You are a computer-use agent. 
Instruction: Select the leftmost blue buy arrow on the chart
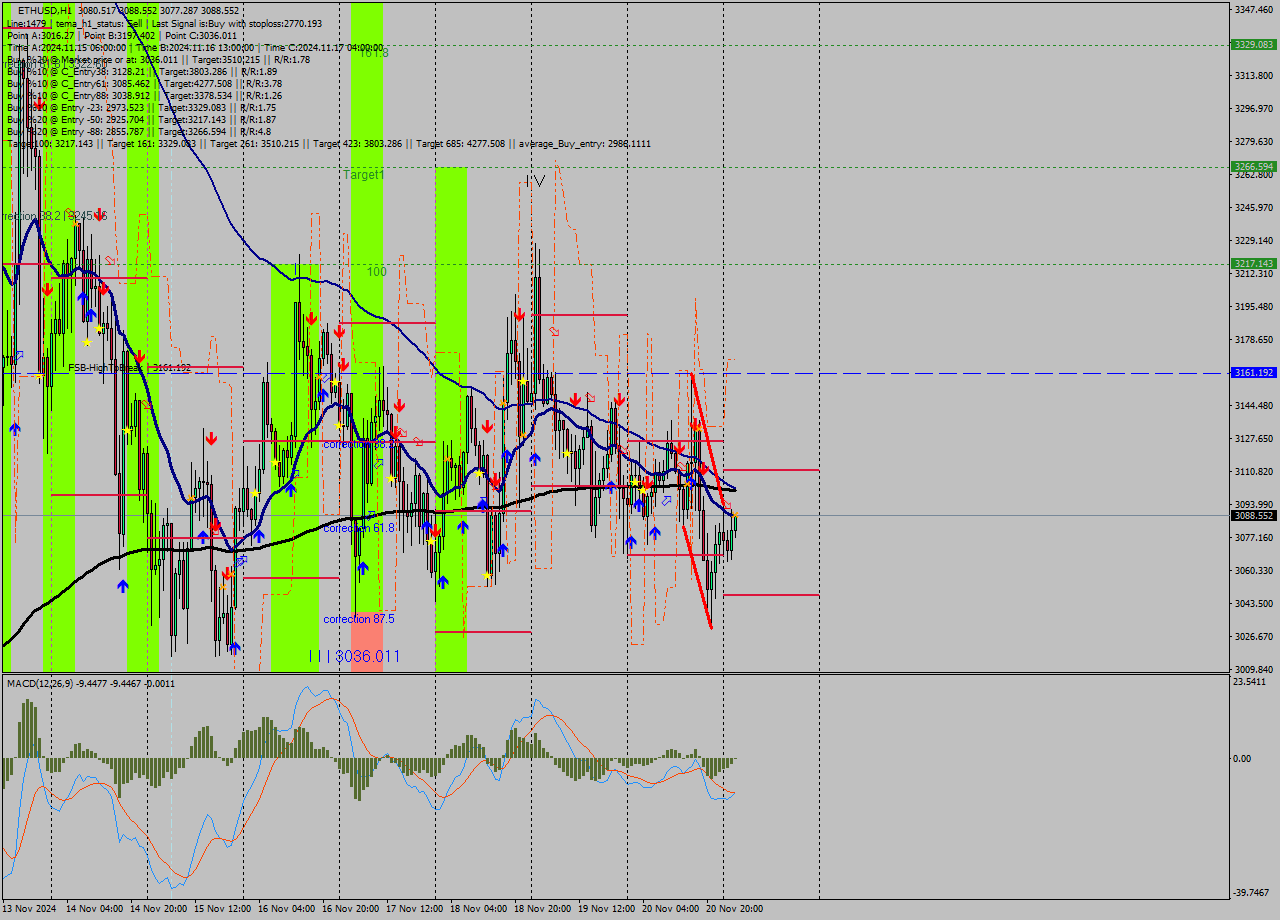14,430
